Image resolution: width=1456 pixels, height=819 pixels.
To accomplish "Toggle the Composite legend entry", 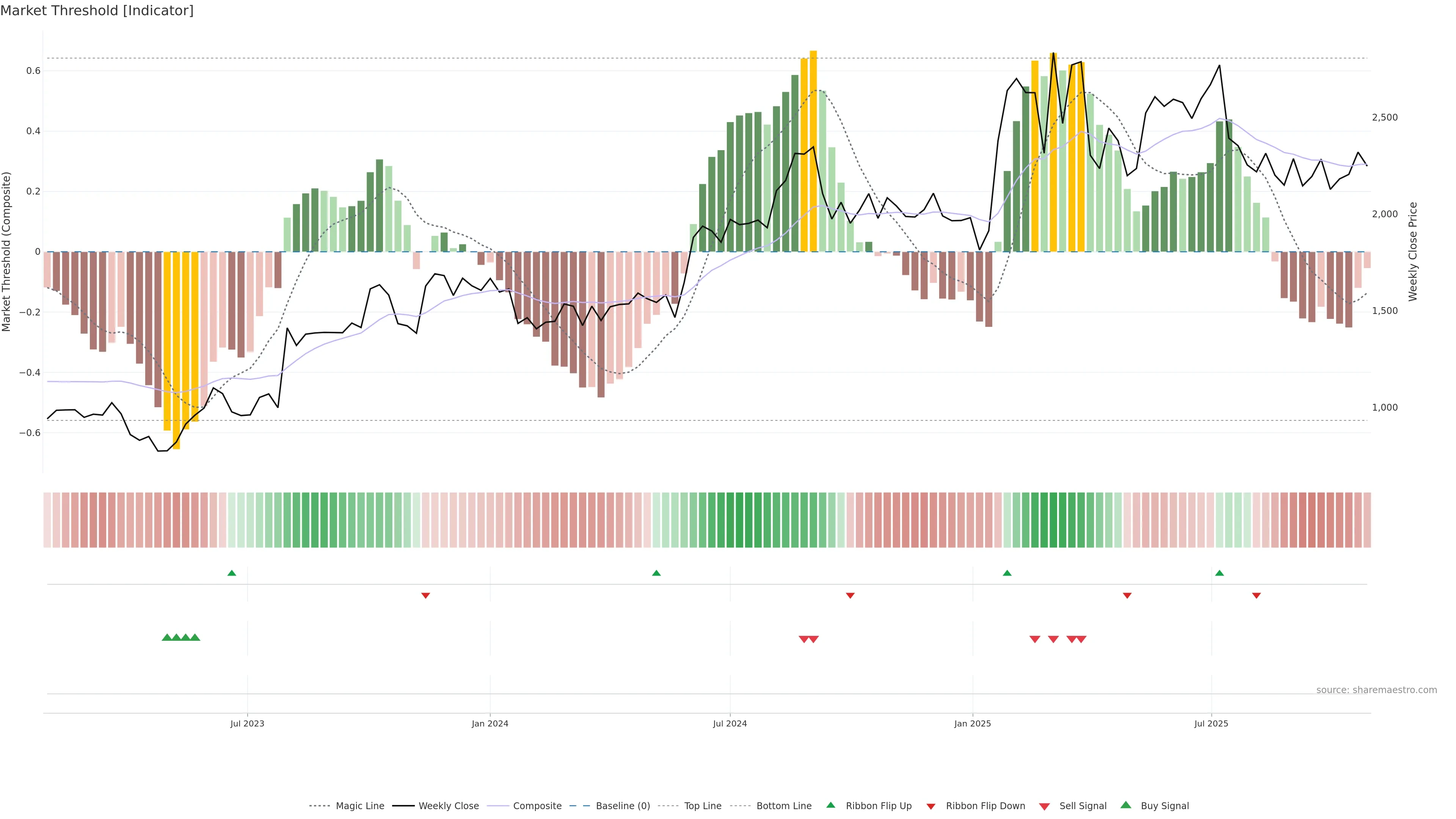I will tap(537, 805).
